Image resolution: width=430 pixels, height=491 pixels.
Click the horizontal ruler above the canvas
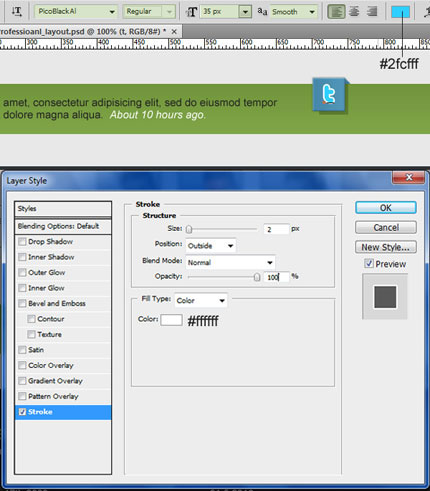click(215, 44)
